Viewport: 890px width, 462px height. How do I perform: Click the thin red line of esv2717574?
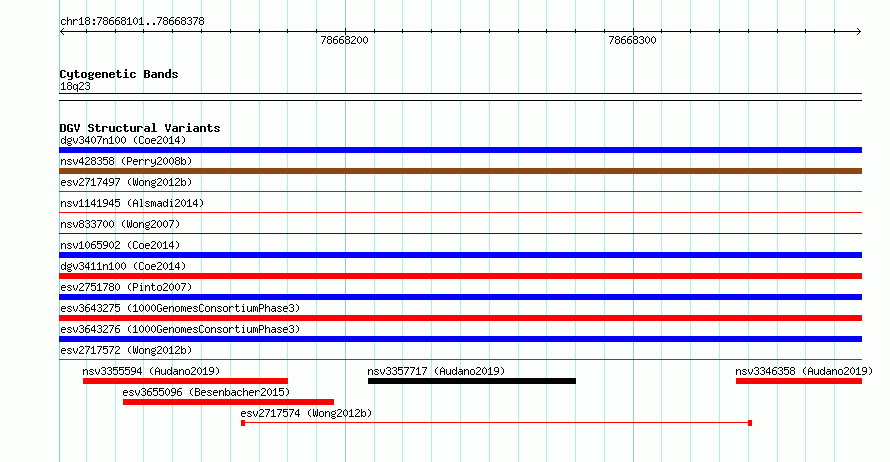pyautogui.click(x=497, y=423)
